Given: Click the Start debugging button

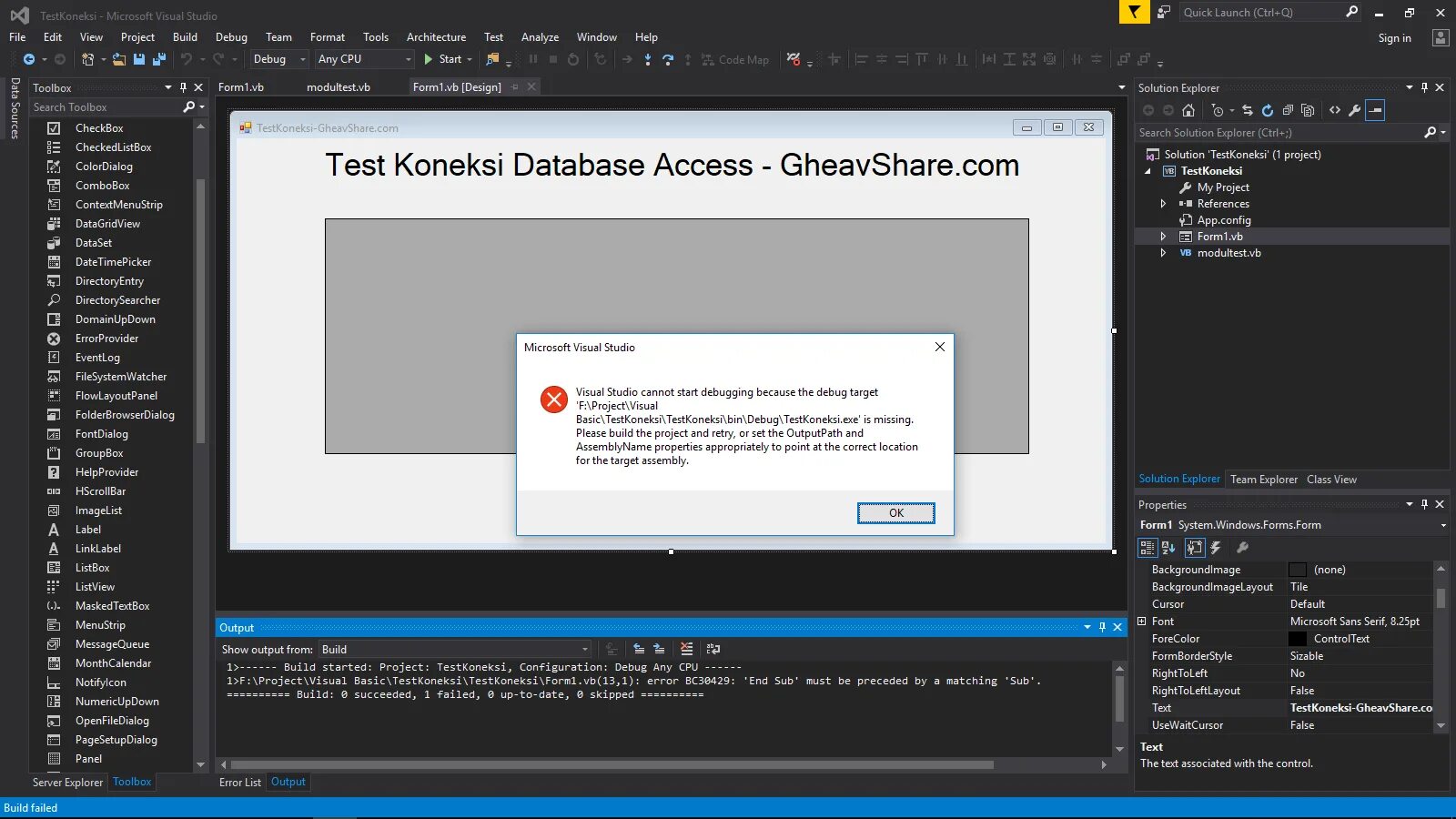Looking at the screenshot, I should coord(449,59).
